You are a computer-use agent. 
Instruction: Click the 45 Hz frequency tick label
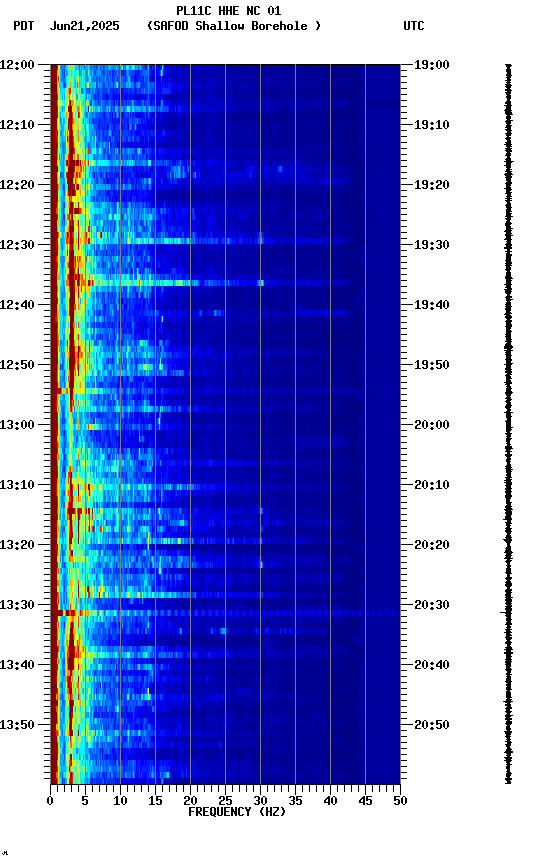pos(365,801)
